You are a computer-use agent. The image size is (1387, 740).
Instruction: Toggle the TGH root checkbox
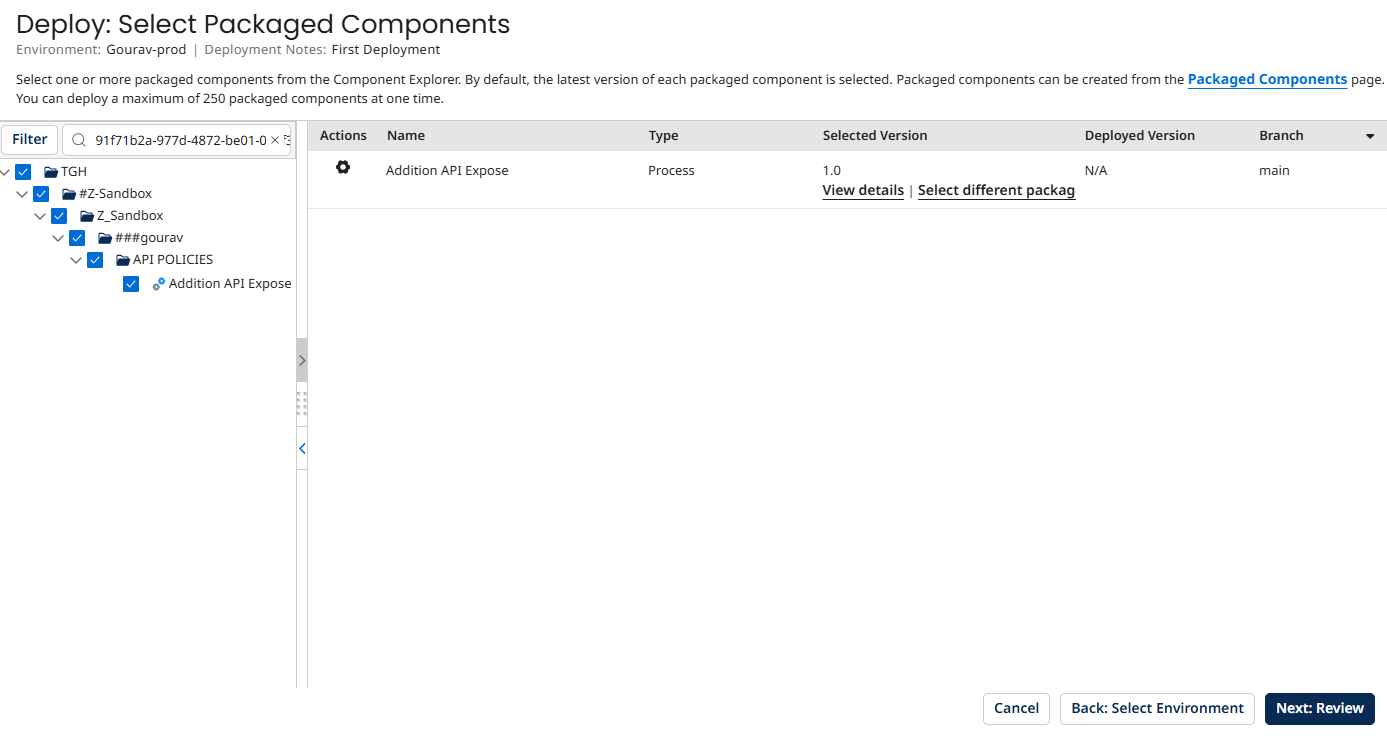pyautogui.click(x=23, y=172)
